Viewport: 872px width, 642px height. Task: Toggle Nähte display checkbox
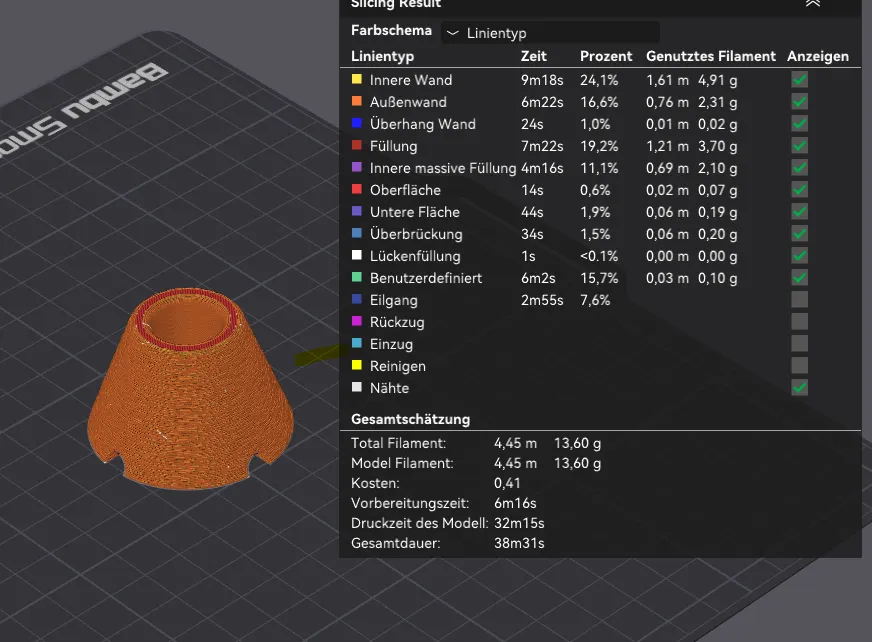(x=800, y=388)
